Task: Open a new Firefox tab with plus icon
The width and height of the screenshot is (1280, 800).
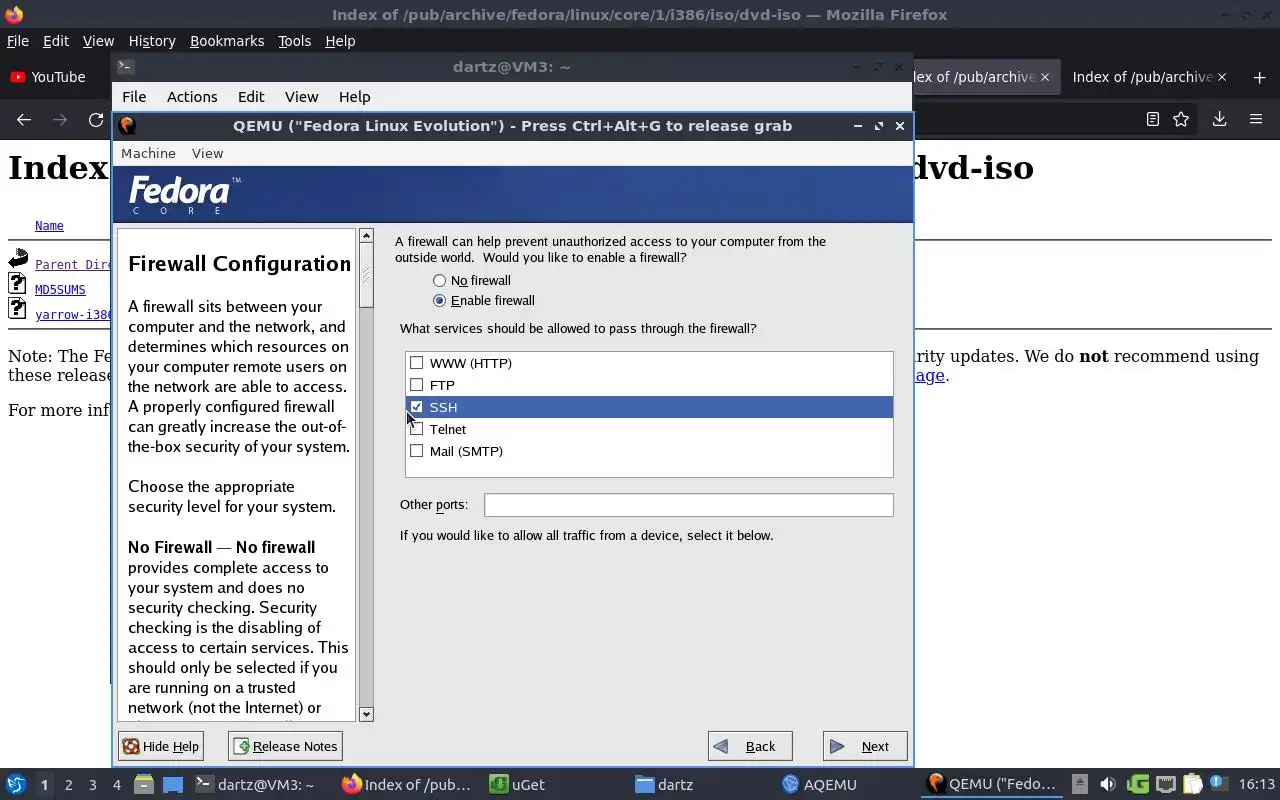Action: coord(1259,77)
